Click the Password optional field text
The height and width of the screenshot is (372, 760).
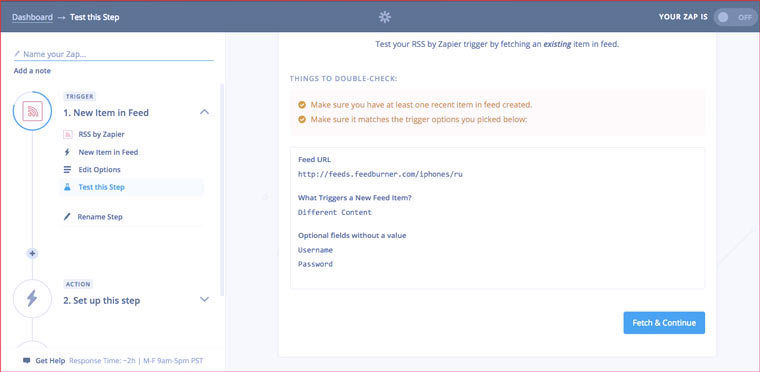(316, 264)
